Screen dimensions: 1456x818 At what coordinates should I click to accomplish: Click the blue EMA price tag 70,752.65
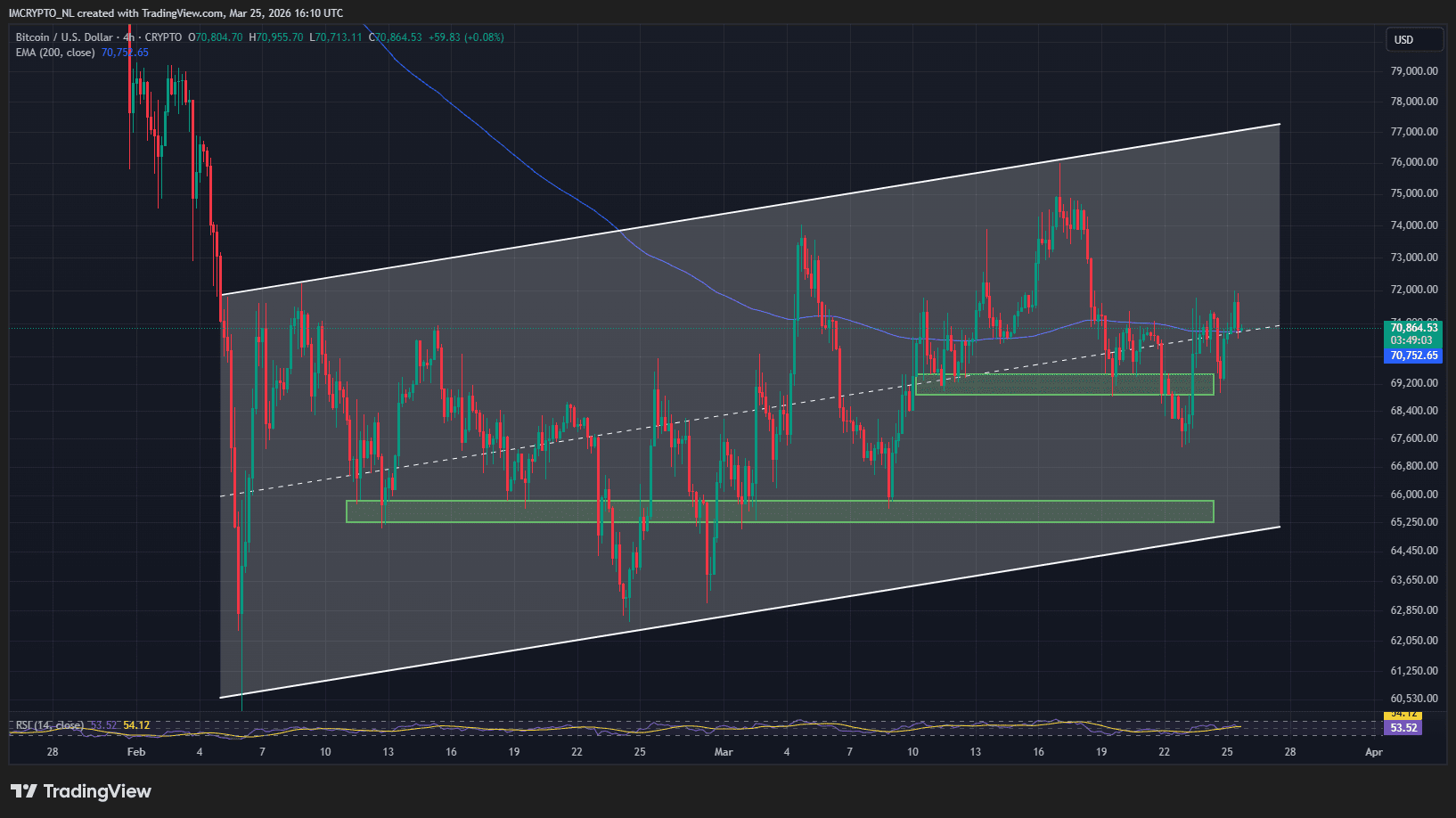coord(1414,356)
